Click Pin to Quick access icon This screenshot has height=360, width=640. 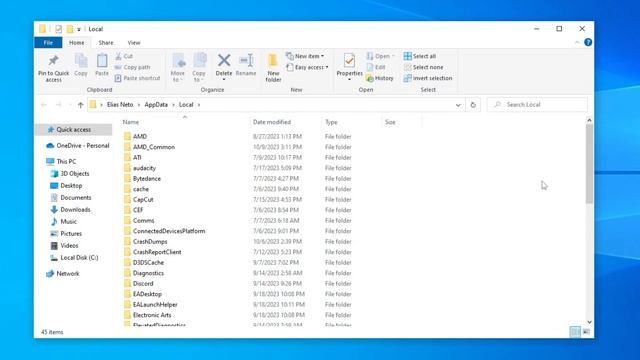click(x=53, y=61)
